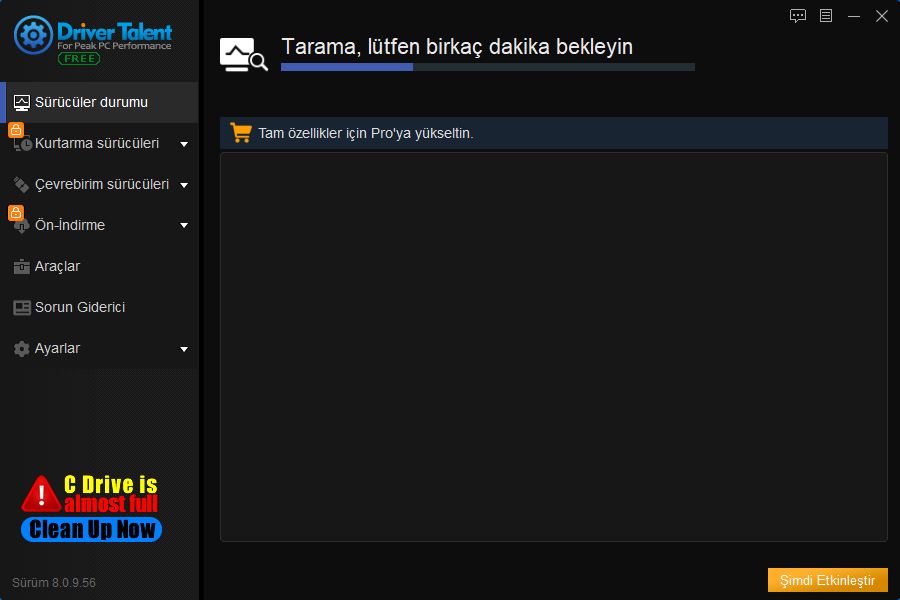This screenshot has height=600, width=900.
Task: Expand the Kurtarma sürücüleri arrow
Action: pyautogui.click(x=184, y=144)
